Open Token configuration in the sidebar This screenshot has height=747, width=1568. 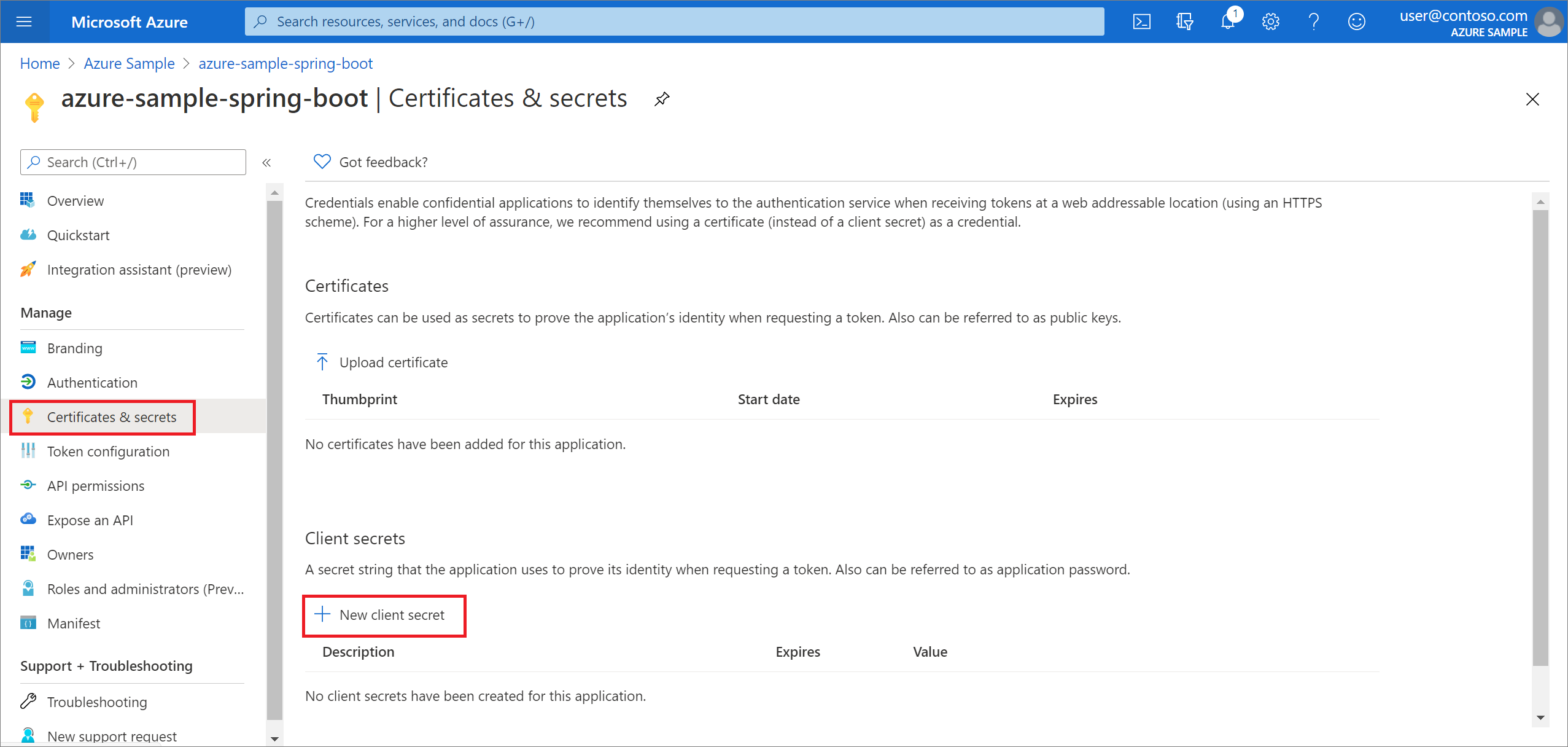point(108,451)
